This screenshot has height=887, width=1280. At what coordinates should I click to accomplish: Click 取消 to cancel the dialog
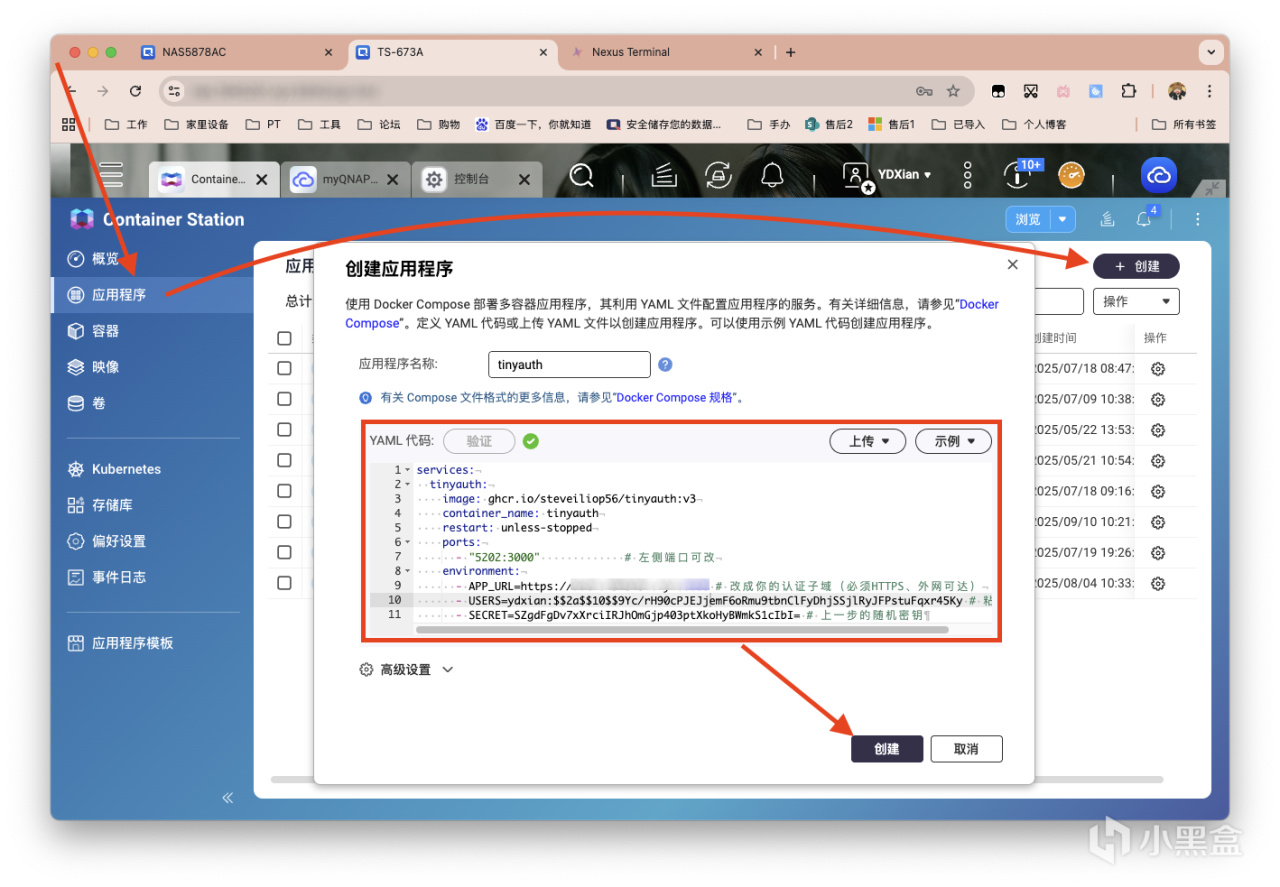pyautogui.click(x=966, y=749)
